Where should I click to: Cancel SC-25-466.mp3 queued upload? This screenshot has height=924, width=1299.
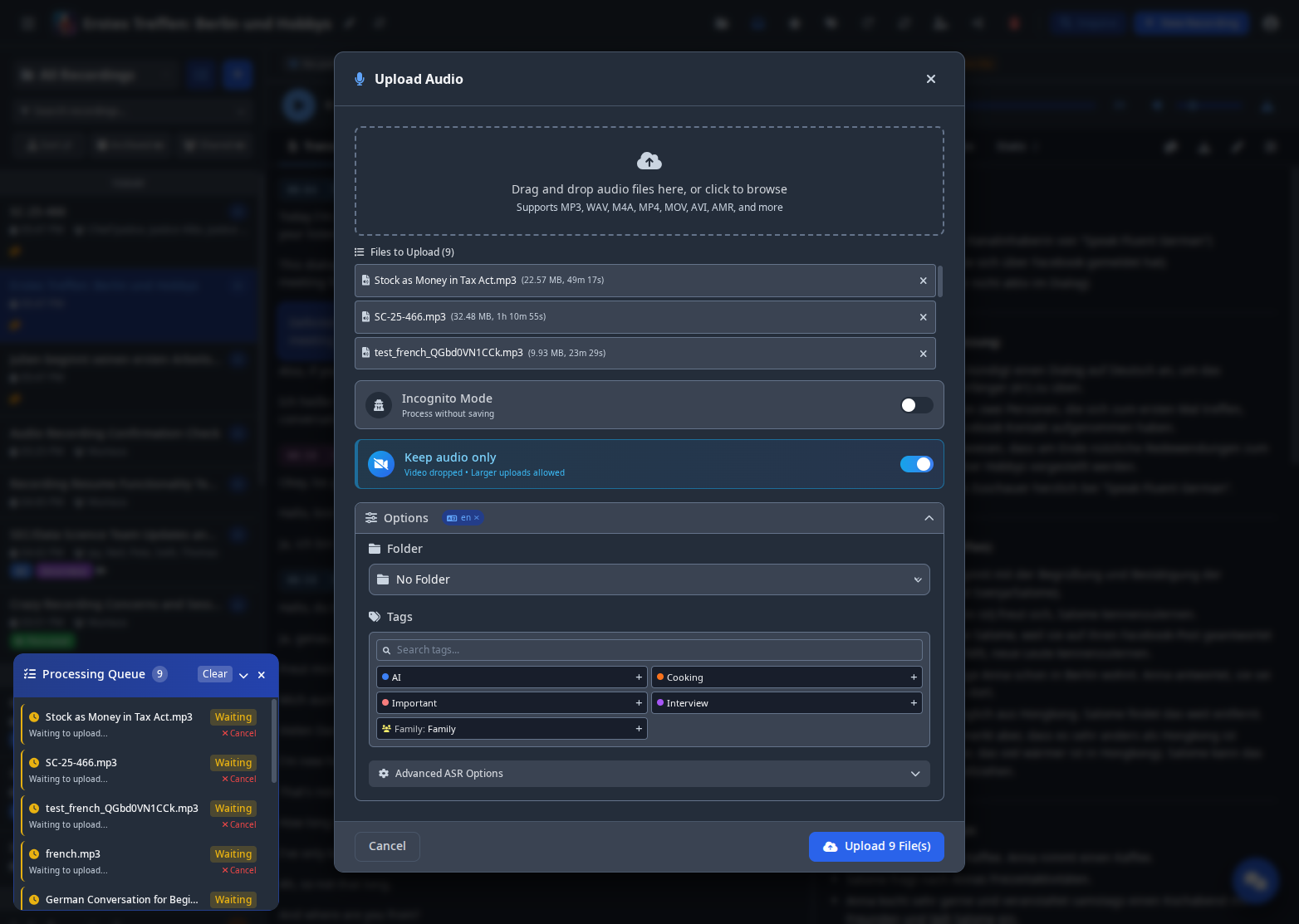click(x=239, y=780)
